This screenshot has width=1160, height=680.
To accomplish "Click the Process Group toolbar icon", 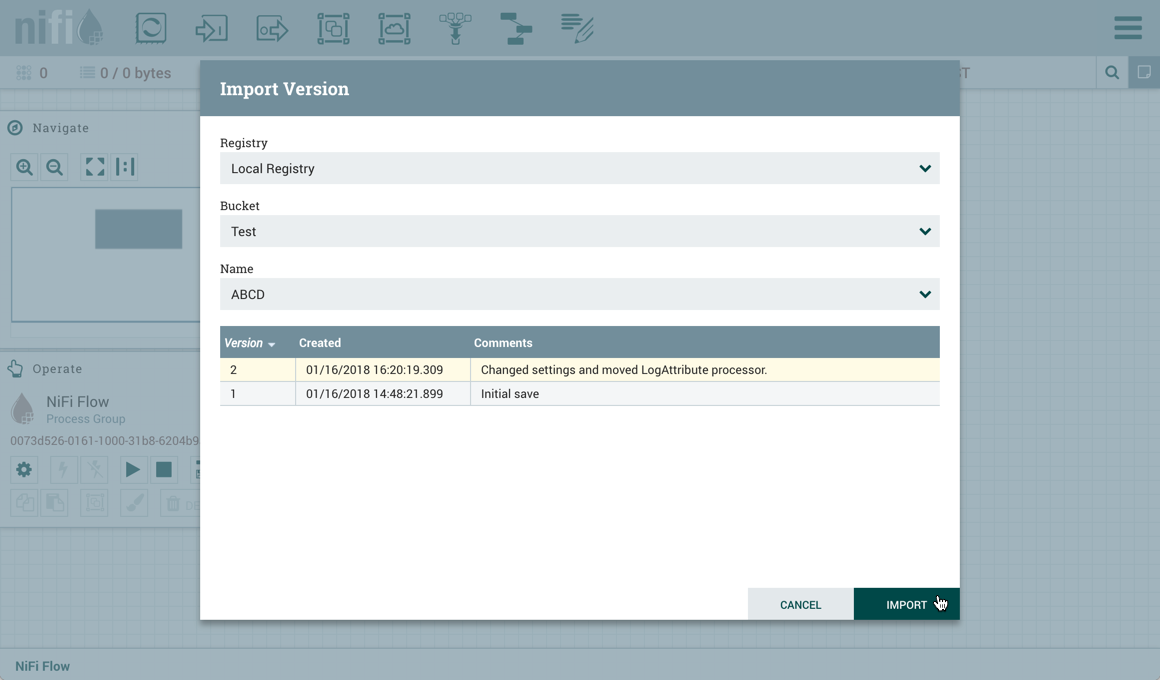I will pyautogui.click(x=333, y=28).
